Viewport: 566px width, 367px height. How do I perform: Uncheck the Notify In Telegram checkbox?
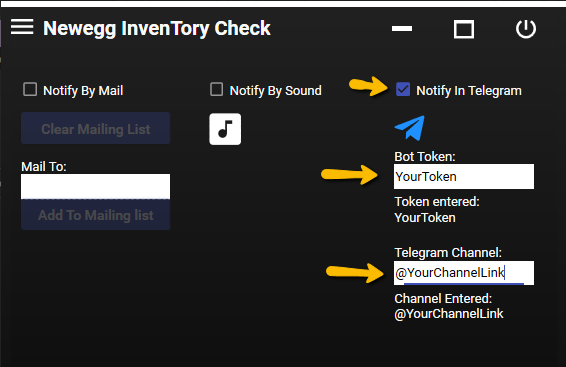click(403, 89)
